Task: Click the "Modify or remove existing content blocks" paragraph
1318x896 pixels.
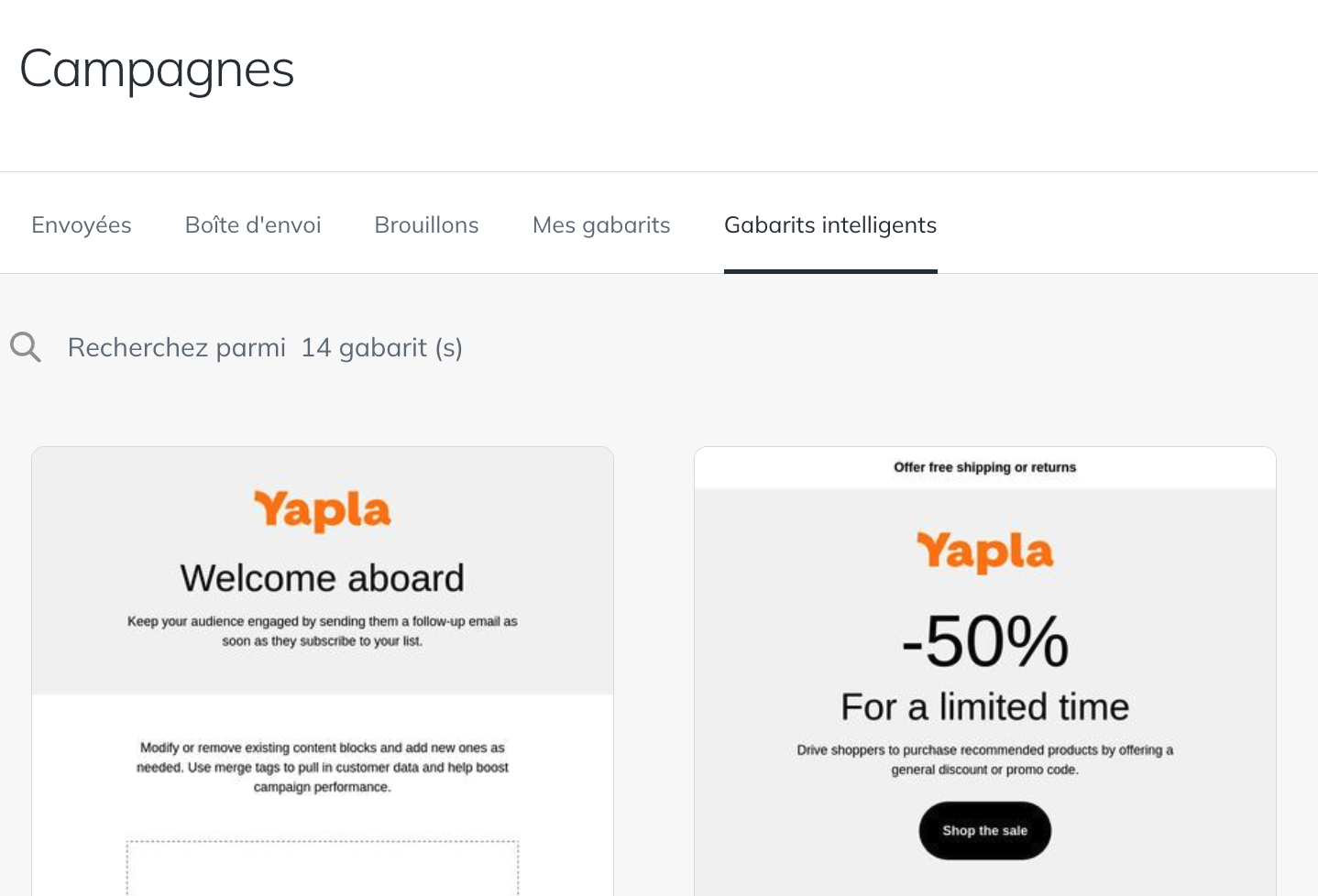Action: pos(323,768)
